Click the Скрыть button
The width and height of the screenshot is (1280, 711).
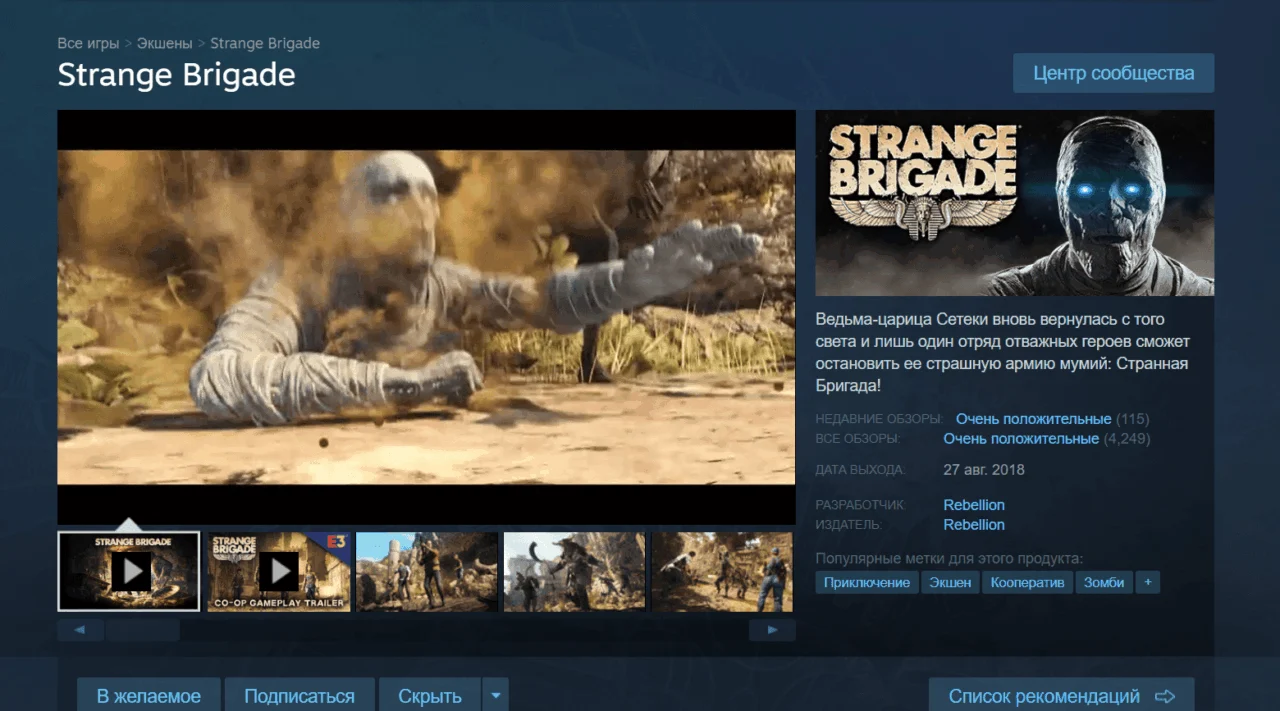click(x=430, y=696)
